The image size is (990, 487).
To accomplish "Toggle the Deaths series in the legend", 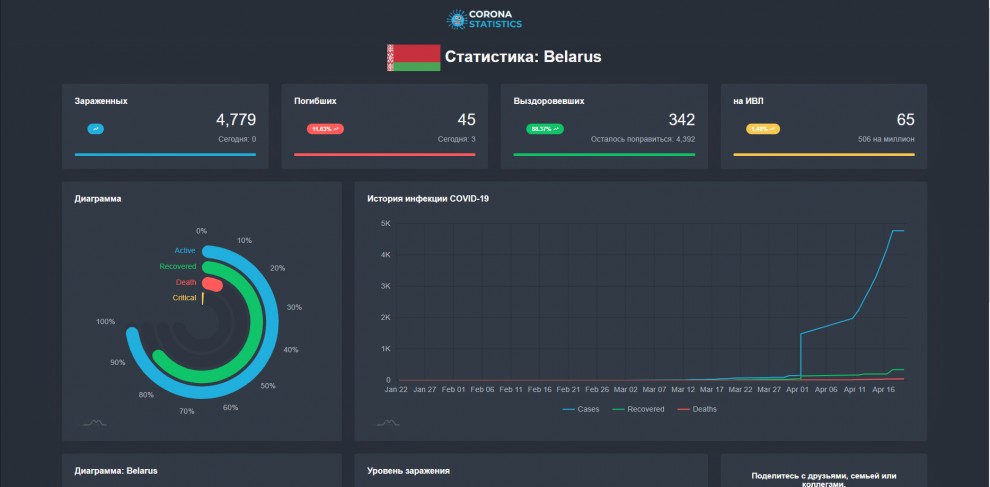I will point(697,409).
